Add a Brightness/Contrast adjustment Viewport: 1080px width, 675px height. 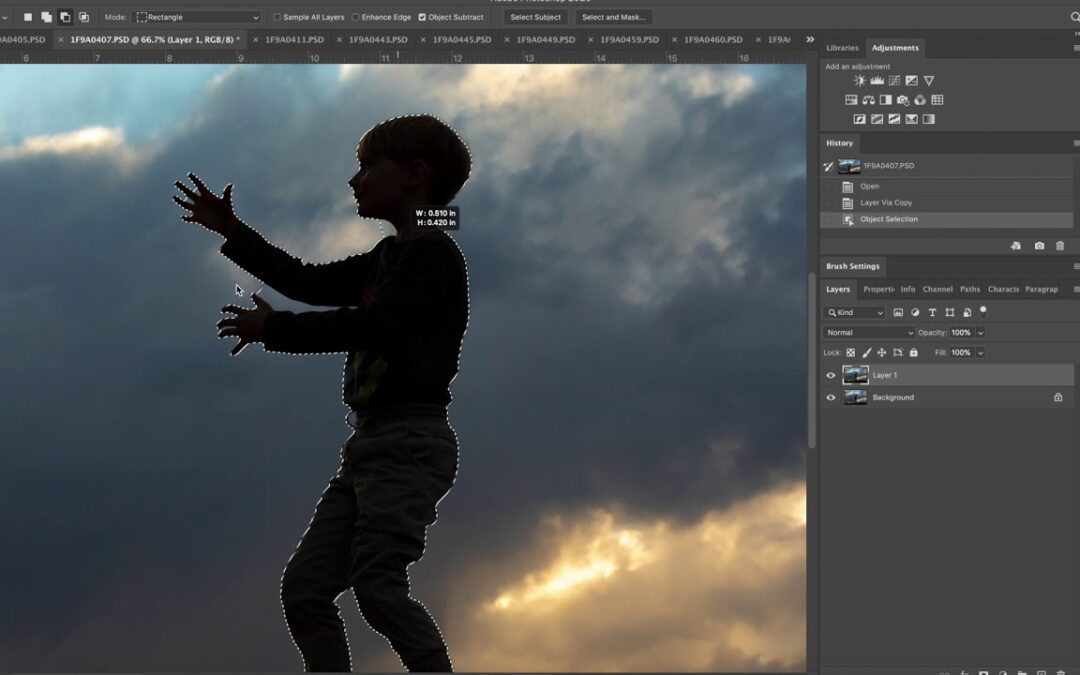(860, 81)
